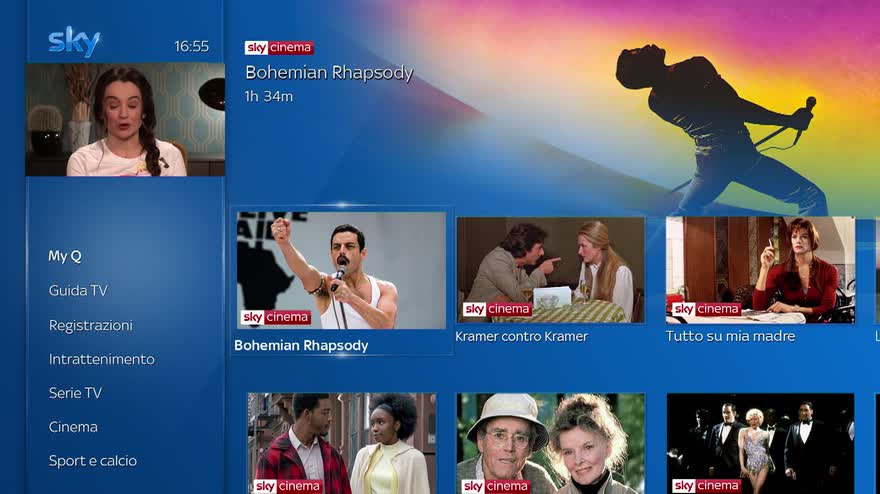This screenshot has height=494, width=880.
Task: Click Sky Cinema badge on the elderly couple tile
Action: (x=496, y=486)
